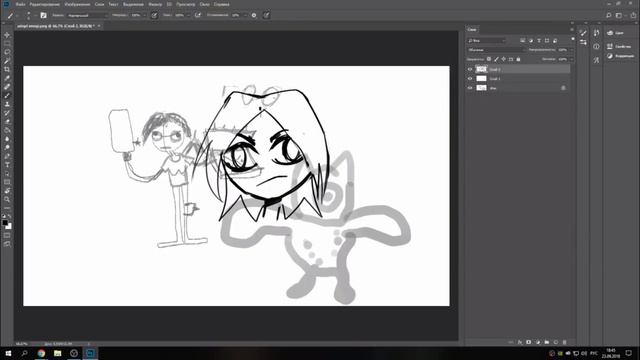
Task: Select the History Brush tool
Action: [x=7, y=113]
